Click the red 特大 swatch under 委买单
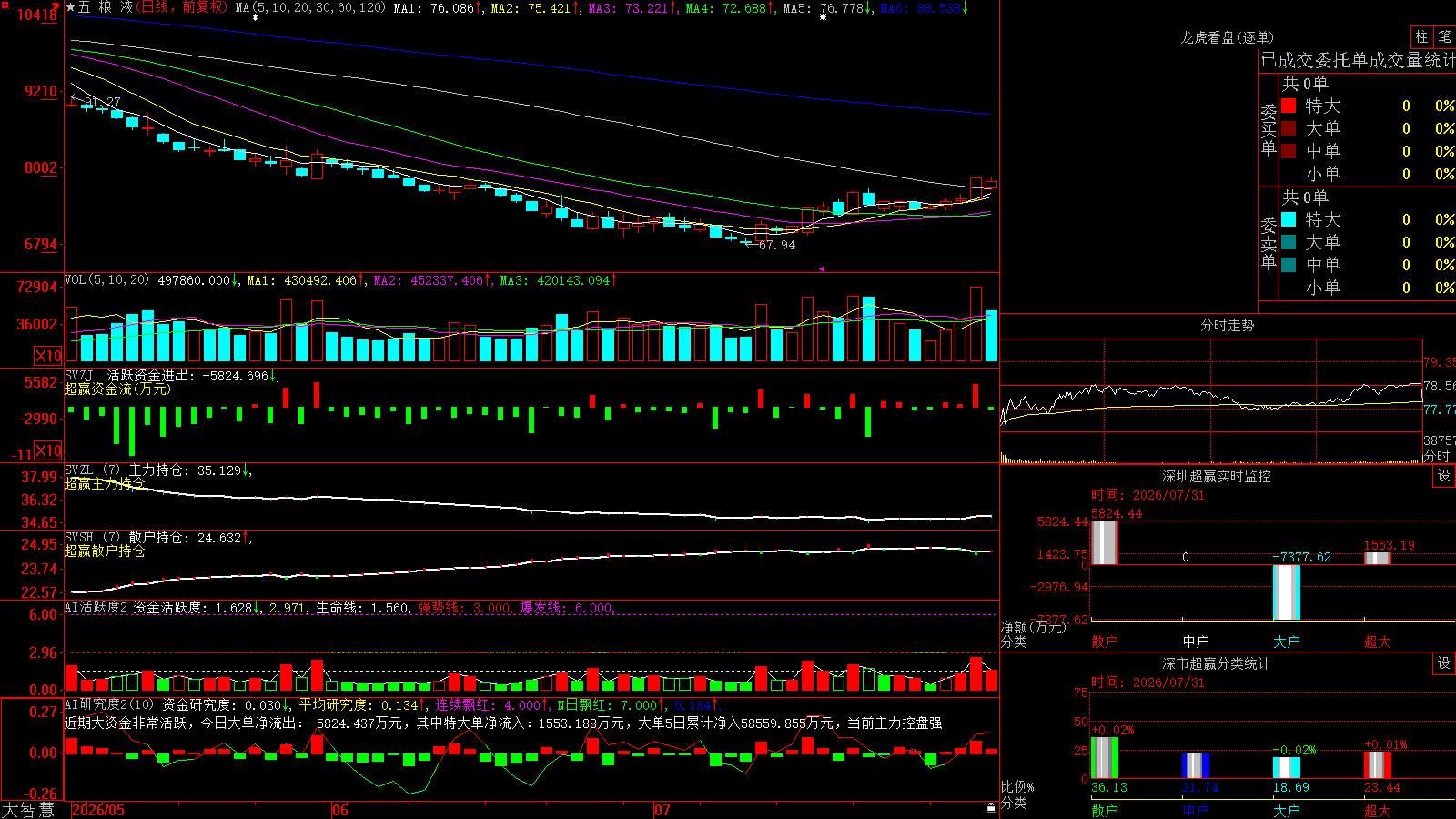This screenshot has width=1456, height=819. [1289, 106]
